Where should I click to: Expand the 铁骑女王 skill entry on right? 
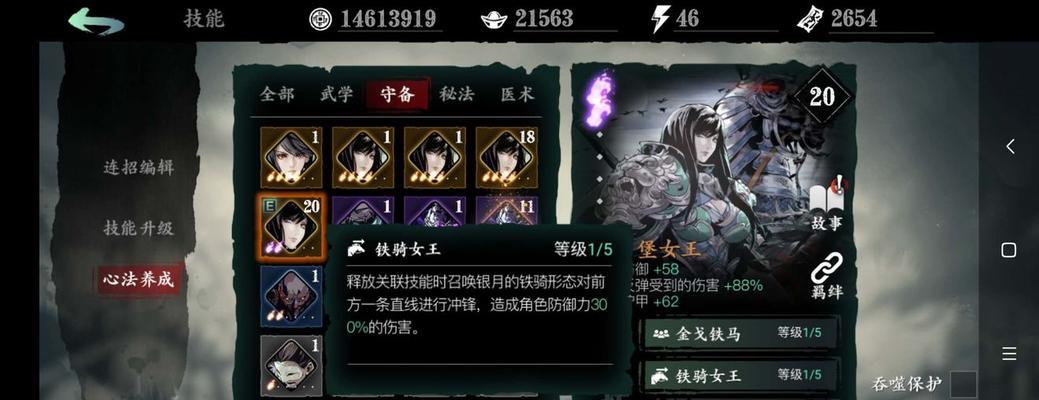[741, 375]
